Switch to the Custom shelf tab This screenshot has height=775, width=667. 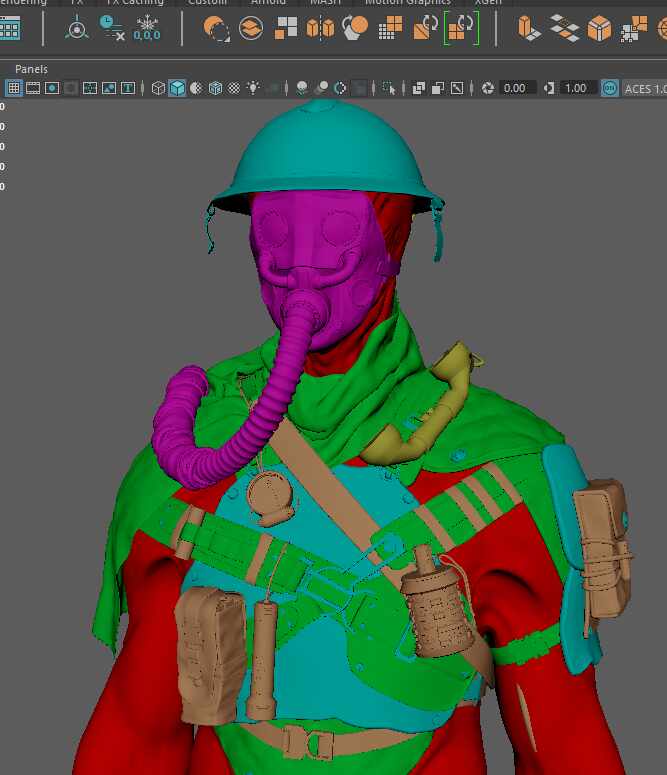click(208, 2)
